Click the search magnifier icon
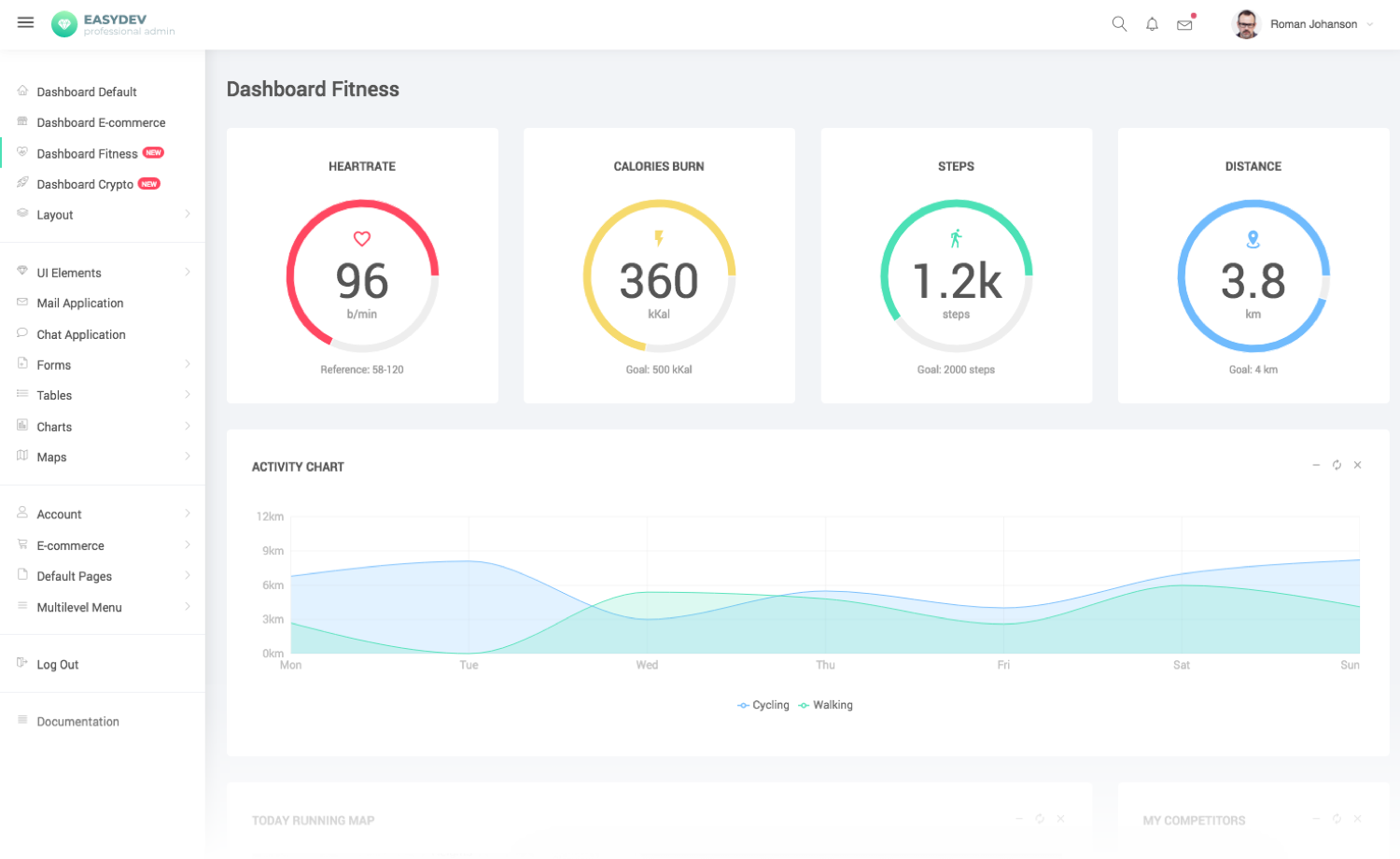The image size is (1400, 859). tap(1119, 24)
